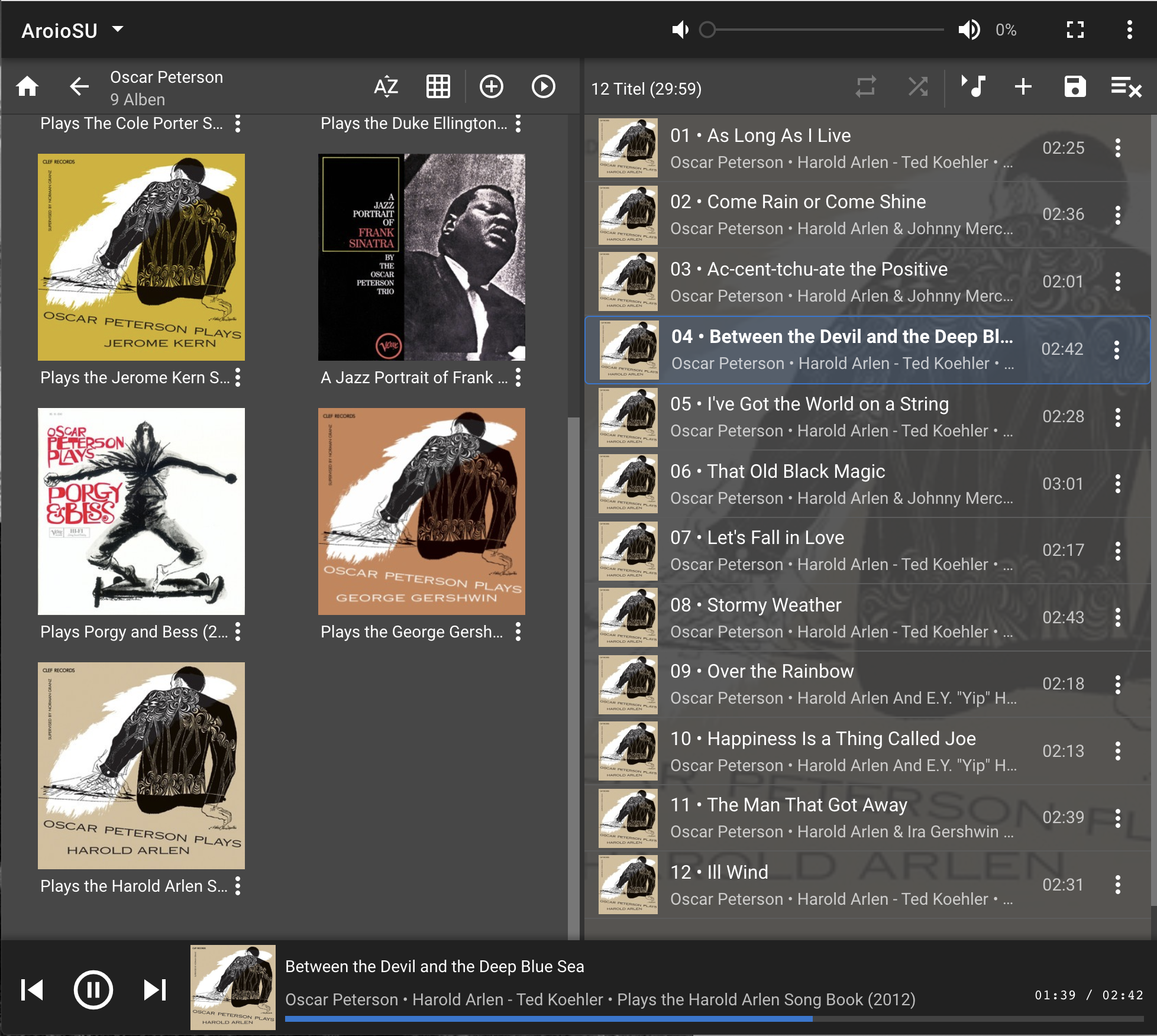Click the Plays the Jerome Kern album title
The image size is (1157, 1036).
coord(134,377)
